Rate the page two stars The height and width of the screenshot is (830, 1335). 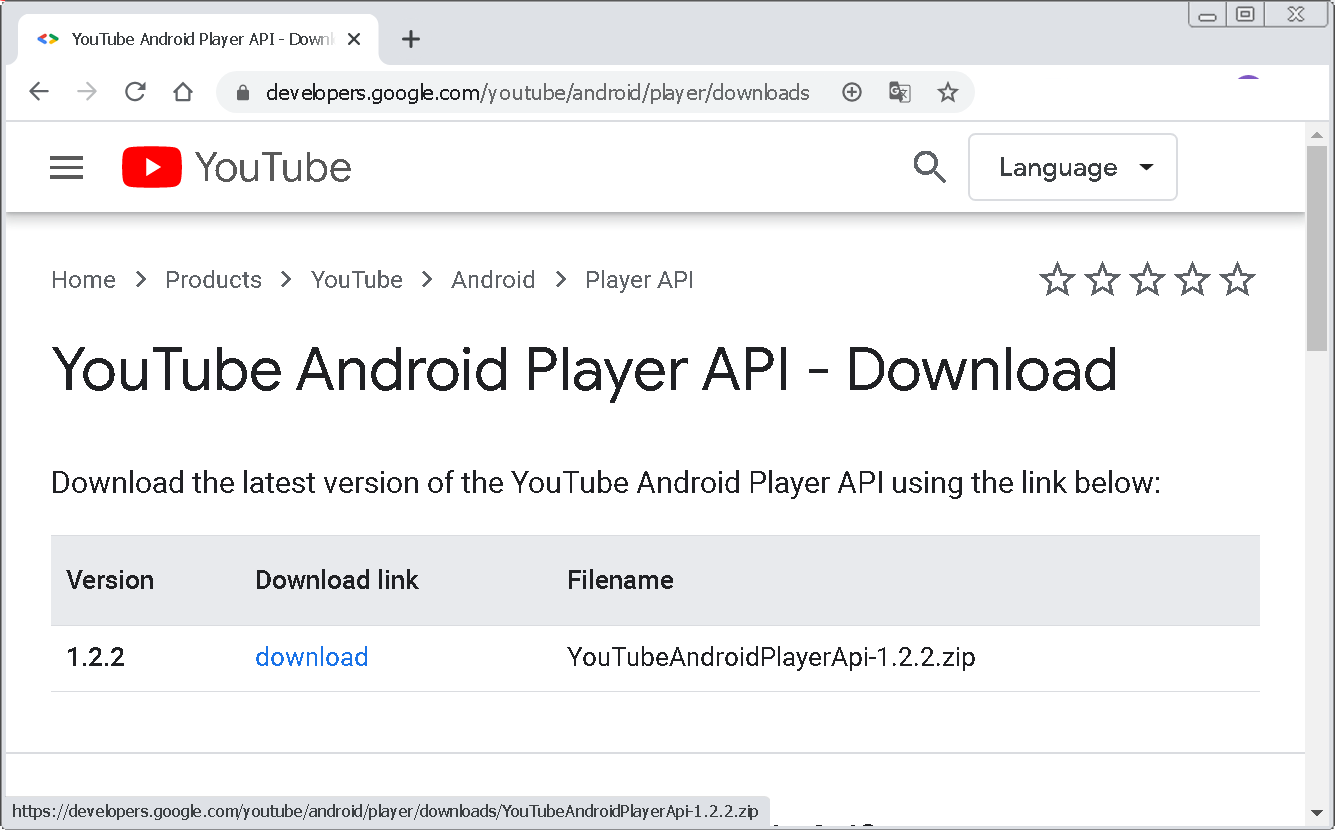coord(1102,279)
